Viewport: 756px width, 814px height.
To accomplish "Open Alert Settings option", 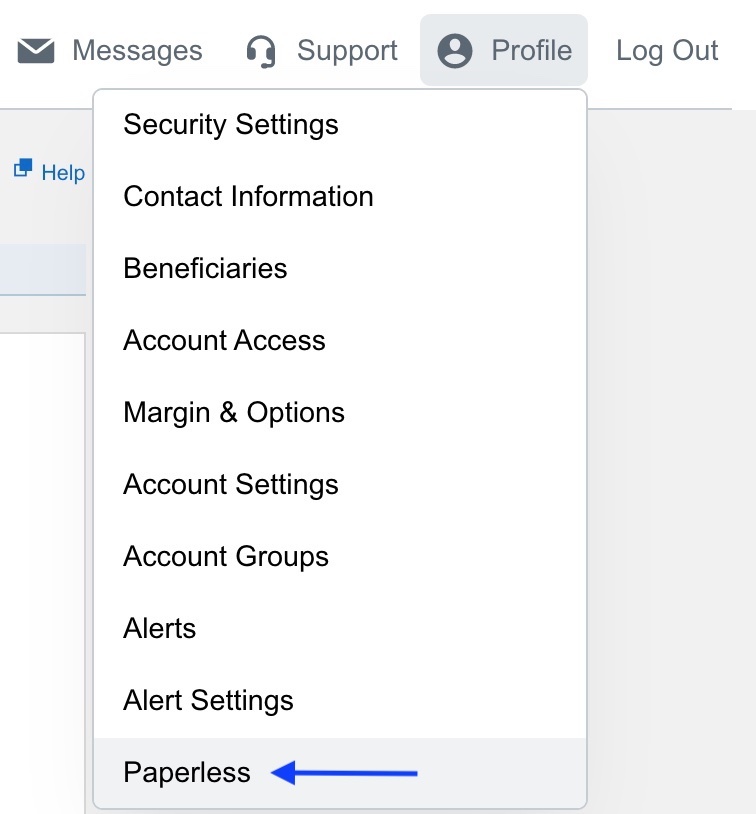I will click(x=208, y=701).
